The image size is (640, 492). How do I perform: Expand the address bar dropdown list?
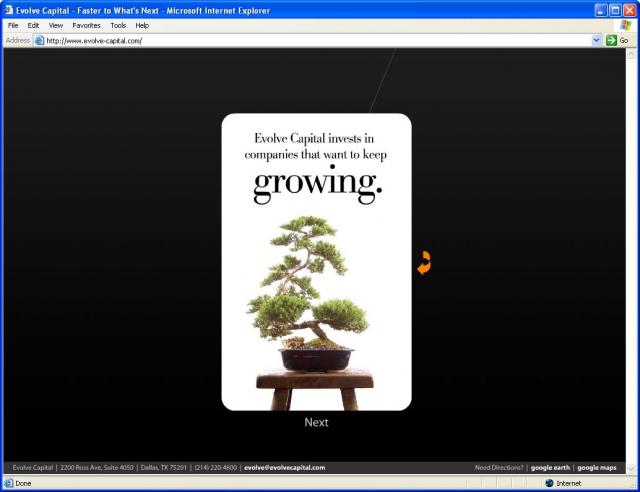[597, 40]
